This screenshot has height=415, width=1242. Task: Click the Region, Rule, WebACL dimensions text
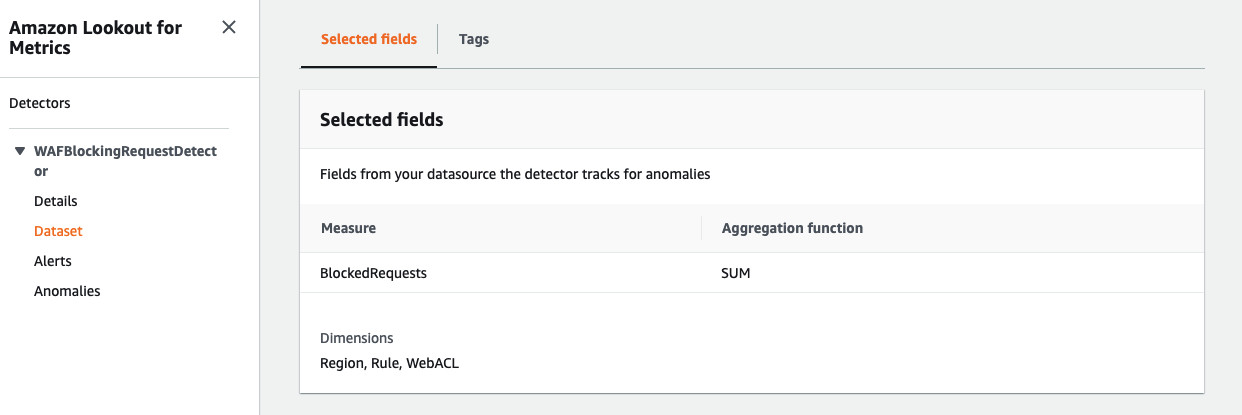(389, 363)
